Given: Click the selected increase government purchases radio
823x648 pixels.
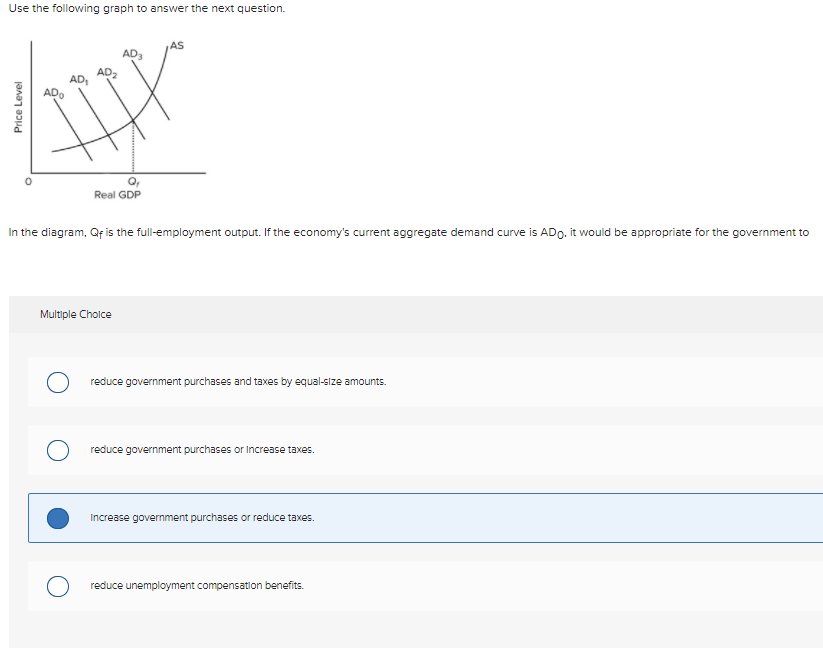Looking at the screenshot, I should pos(58,518).
